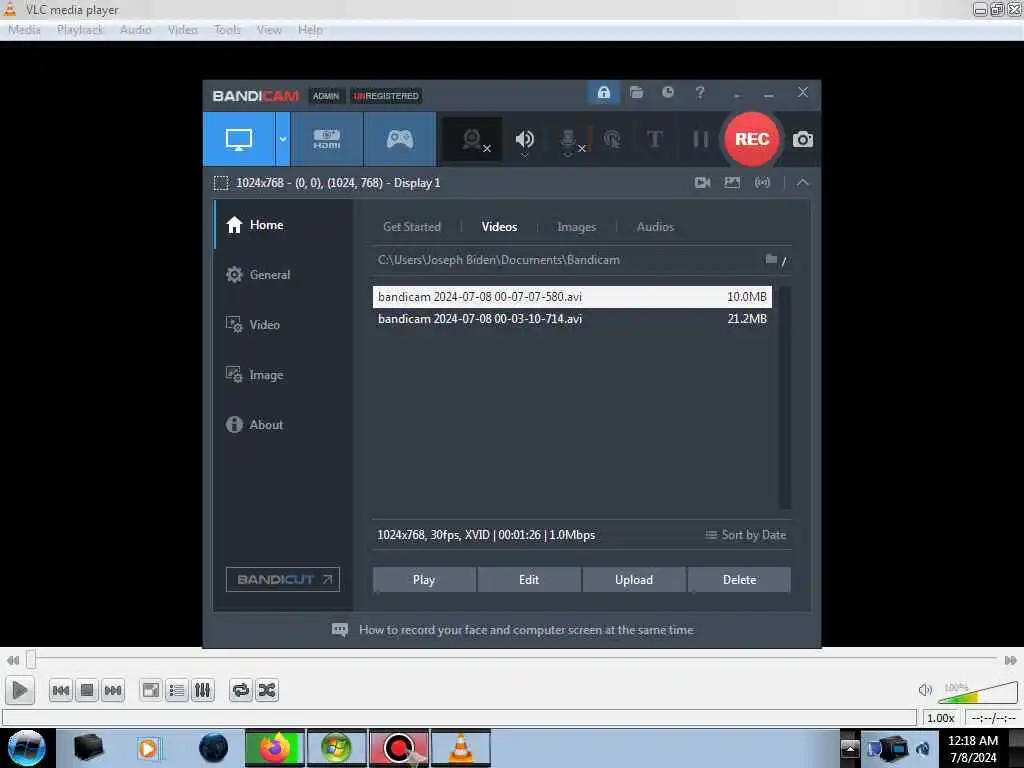Start recording with REC button
Screen dimensions: 1024x768
pyautogui.click(x=752, y=139)
